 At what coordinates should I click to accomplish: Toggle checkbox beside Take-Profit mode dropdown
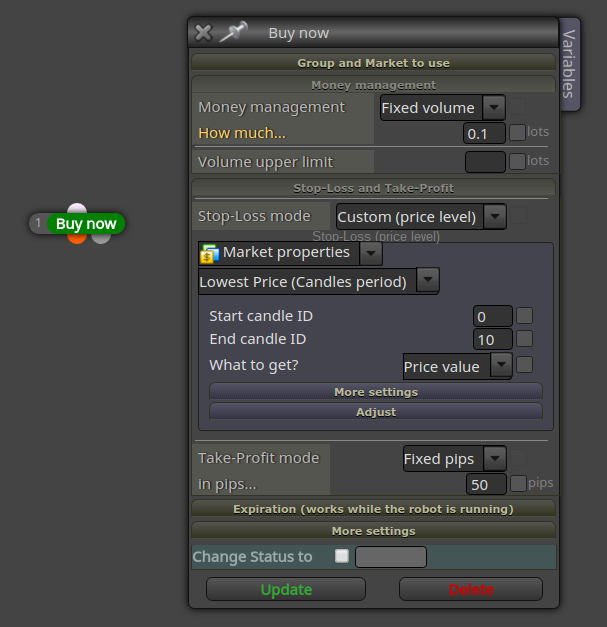coord(519,457)
